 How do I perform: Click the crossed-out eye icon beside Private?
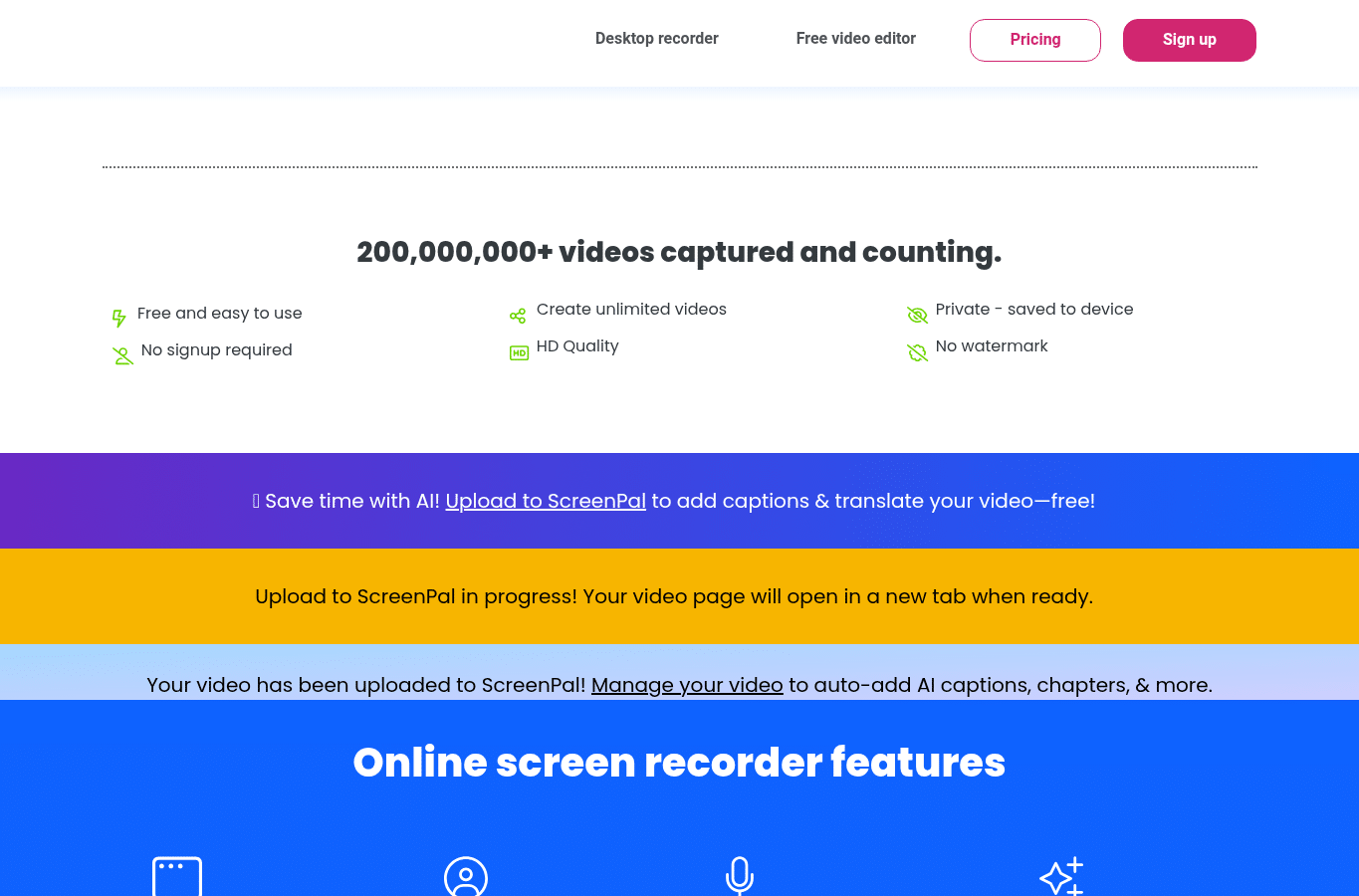click(x=917, y=316)
